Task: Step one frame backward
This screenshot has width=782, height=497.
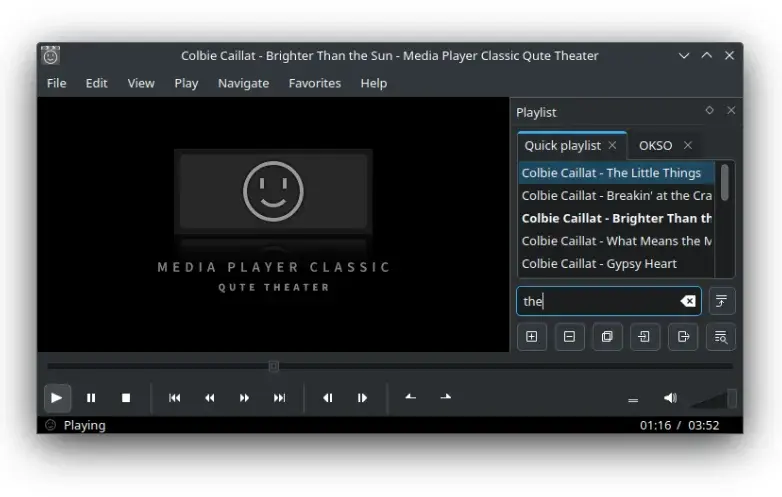Action: [x=327, y=398]
